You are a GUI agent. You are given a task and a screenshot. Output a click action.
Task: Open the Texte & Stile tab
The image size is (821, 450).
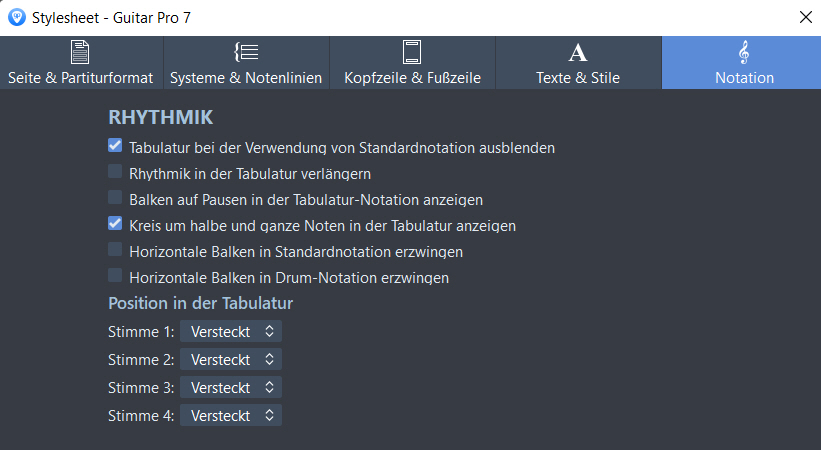pos(578,77)
